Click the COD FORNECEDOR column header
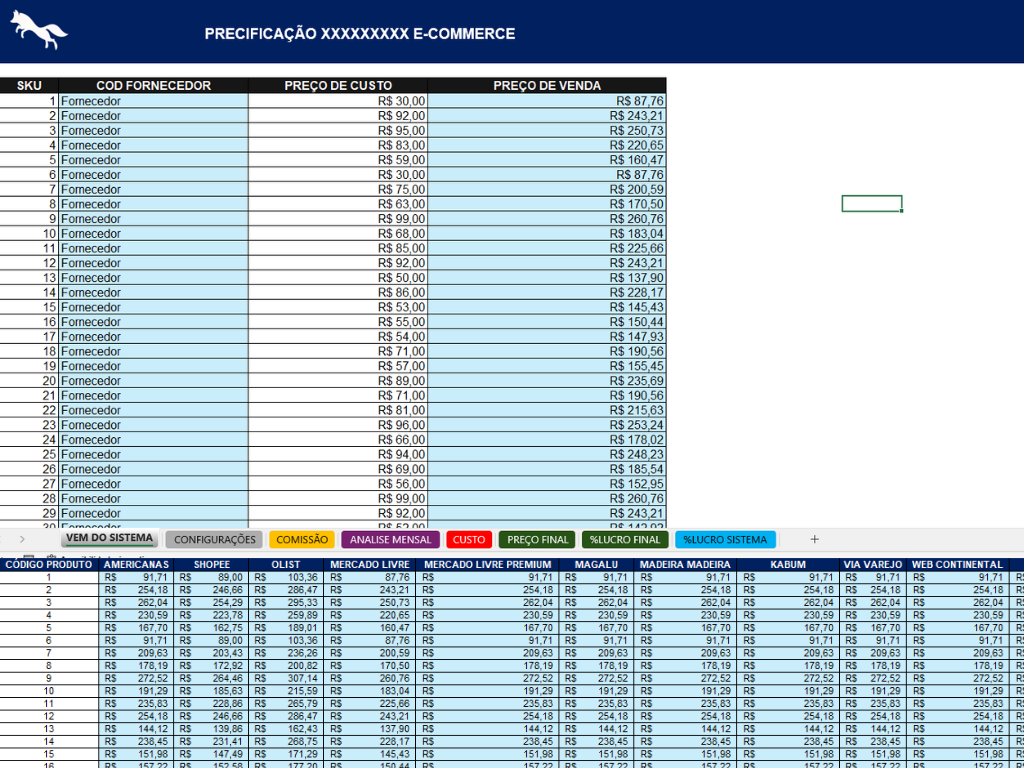 [153, 86]
